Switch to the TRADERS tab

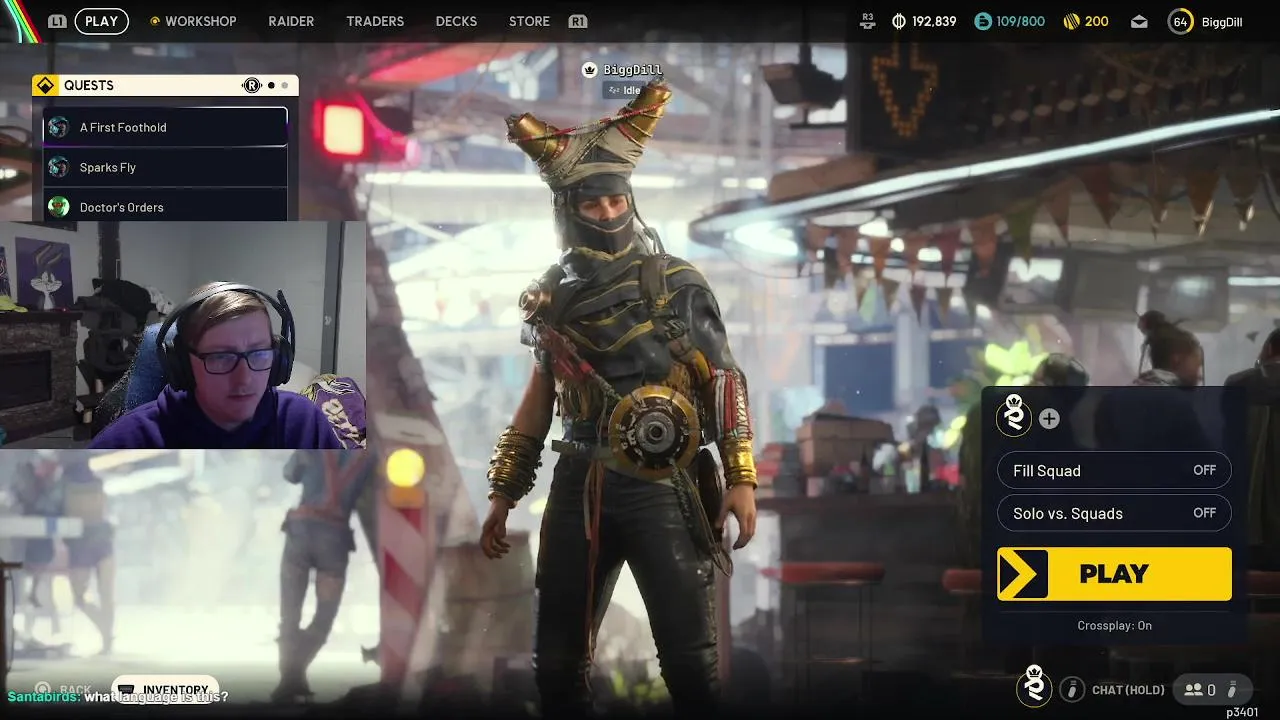tap(375, 21)
